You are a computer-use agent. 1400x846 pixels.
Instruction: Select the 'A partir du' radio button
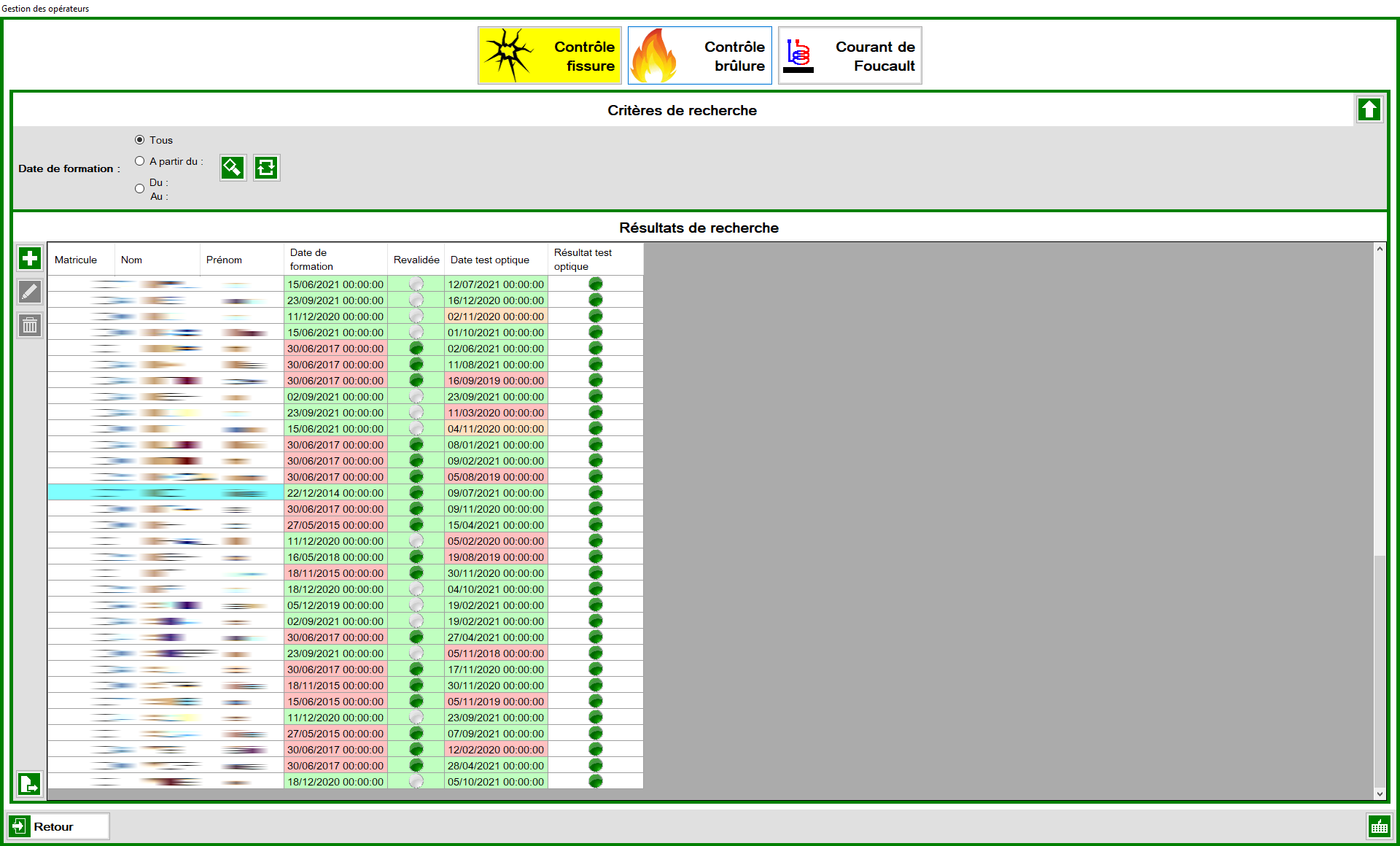click(x=139, y=160)
